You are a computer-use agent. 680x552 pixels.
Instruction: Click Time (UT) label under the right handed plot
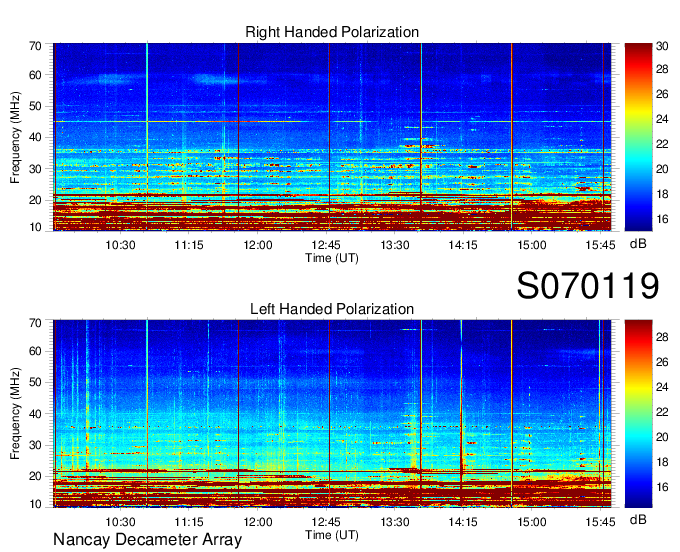coord(332,258)
